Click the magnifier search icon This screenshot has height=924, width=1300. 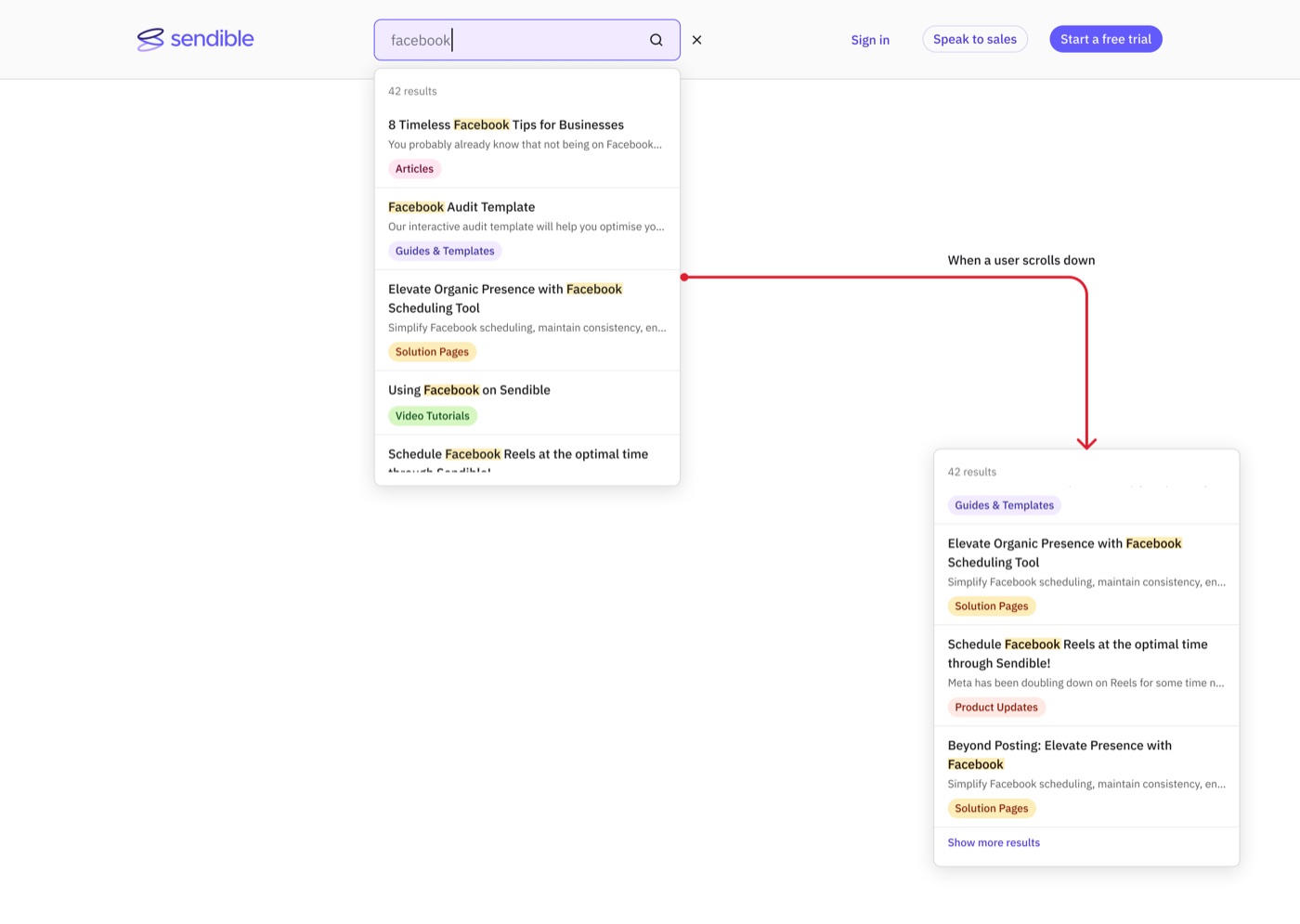point(656,40)
